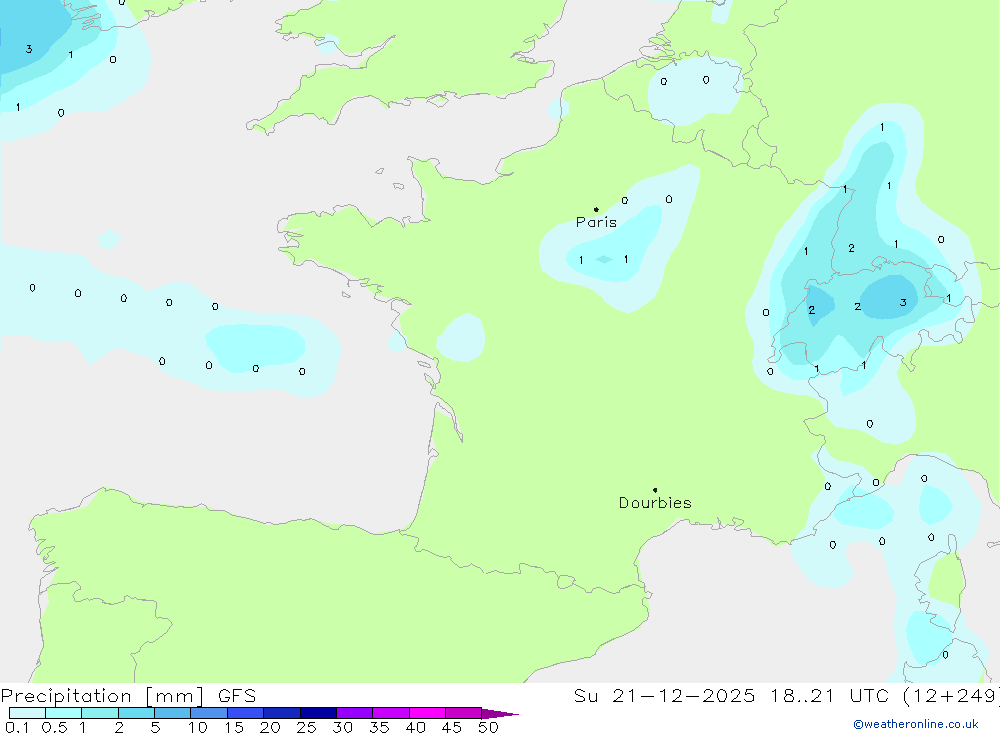Click the 'Precipitation [mm]' title text
The image size is (1000, 733).
click(102, 696)
